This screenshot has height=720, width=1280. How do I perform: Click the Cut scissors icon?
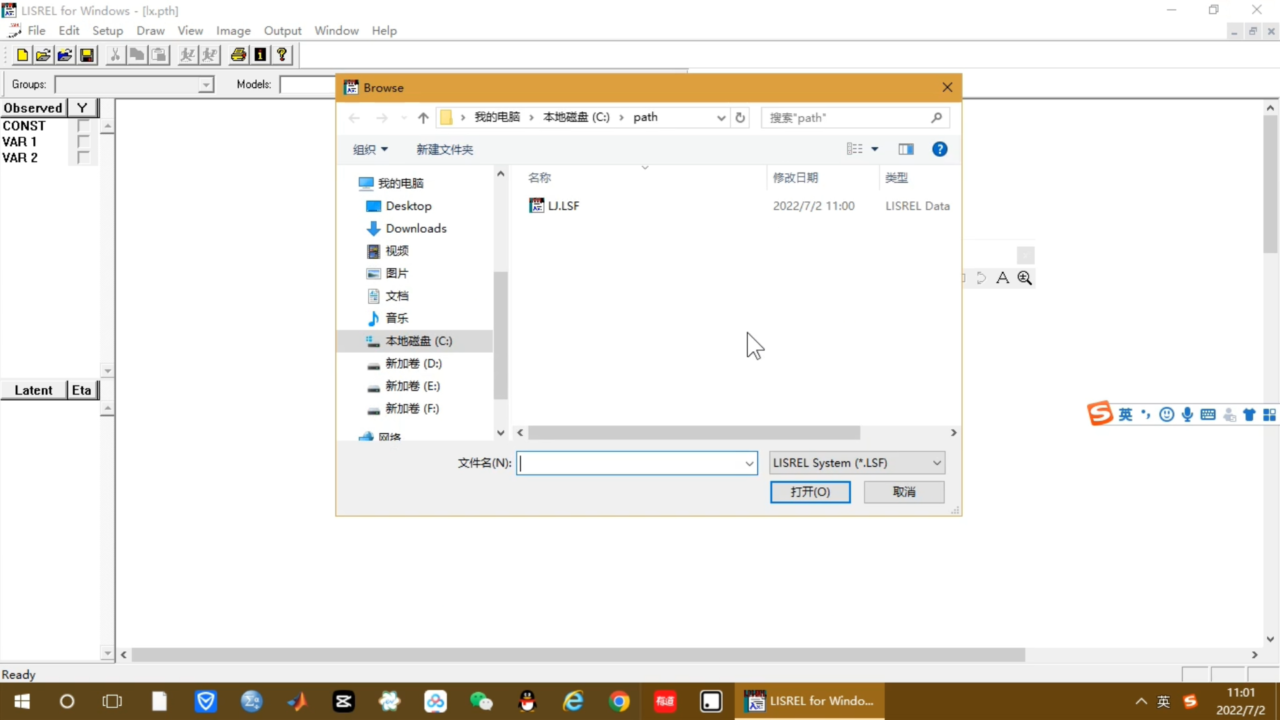click(x=115, y=55)
